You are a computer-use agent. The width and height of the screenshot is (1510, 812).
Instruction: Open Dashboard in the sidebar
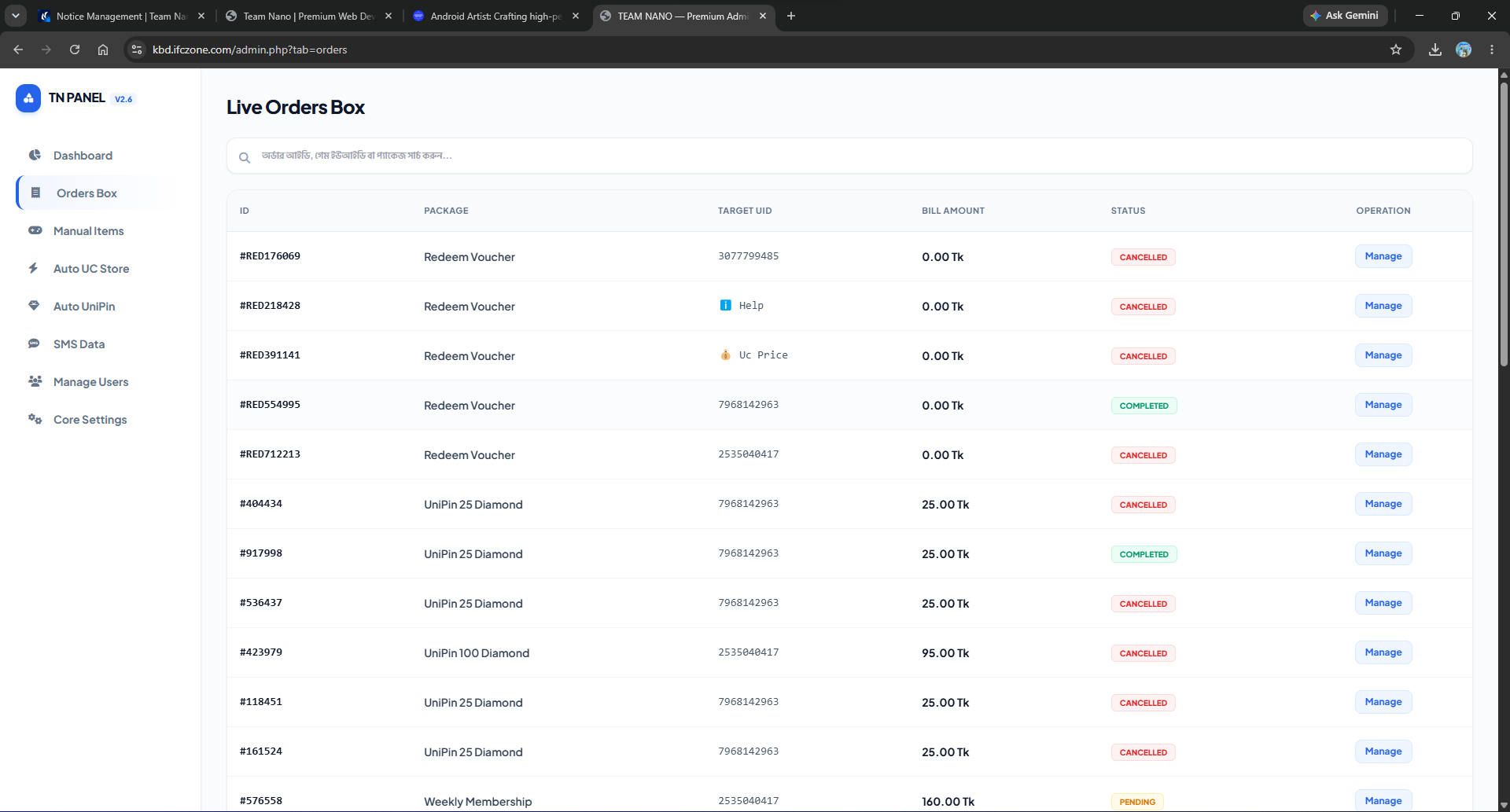[83, 156]
